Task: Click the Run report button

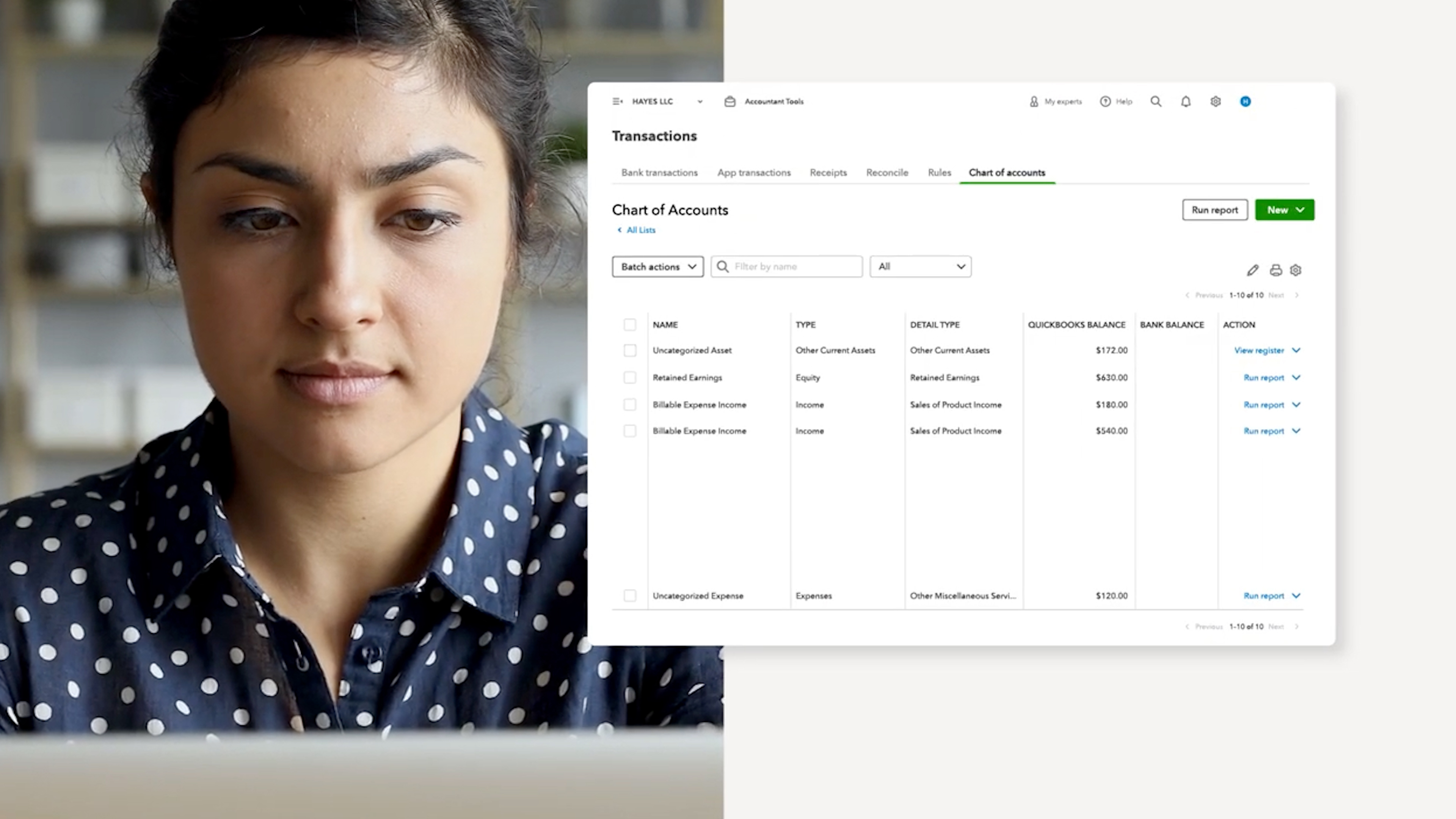Action: (x=1214, y=210)
